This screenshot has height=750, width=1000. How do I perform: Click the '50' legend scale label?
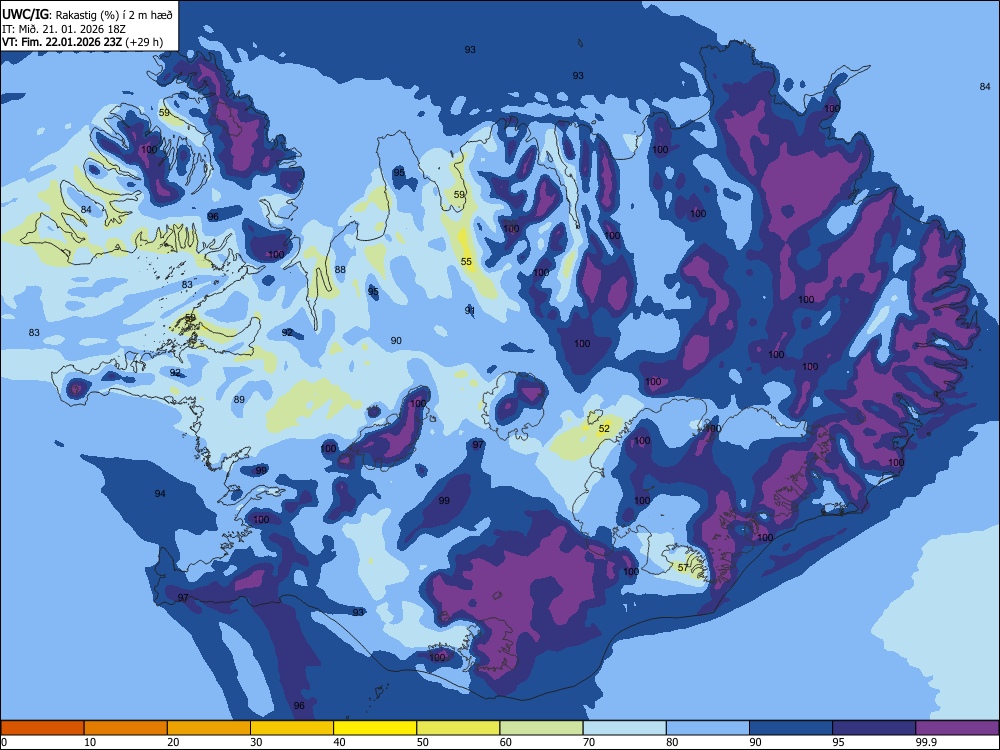pos(423,742)
